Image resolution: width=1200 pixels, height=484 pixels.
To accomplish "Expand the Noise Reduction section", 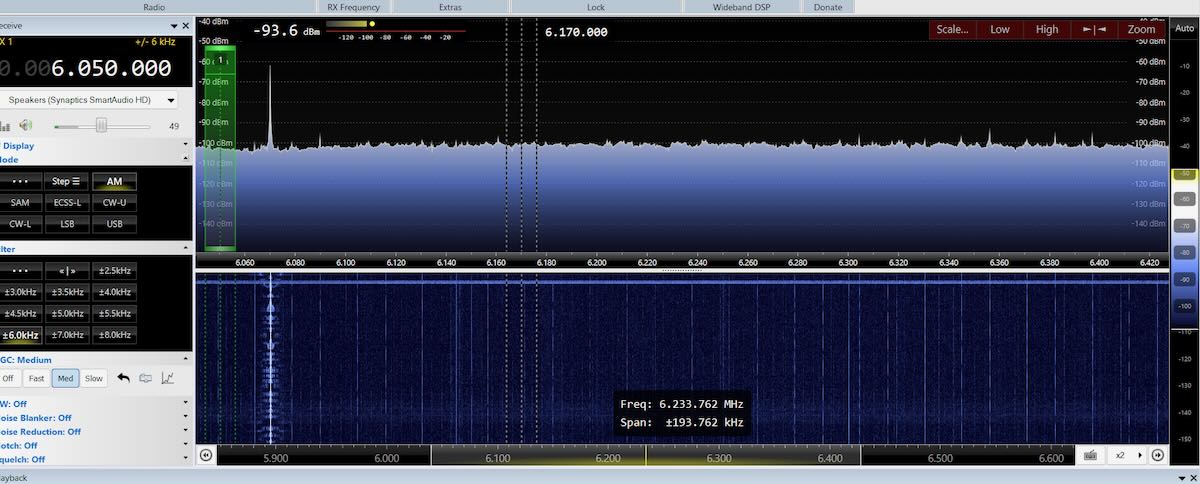I will pyautogui.click(x=185, y=432).
